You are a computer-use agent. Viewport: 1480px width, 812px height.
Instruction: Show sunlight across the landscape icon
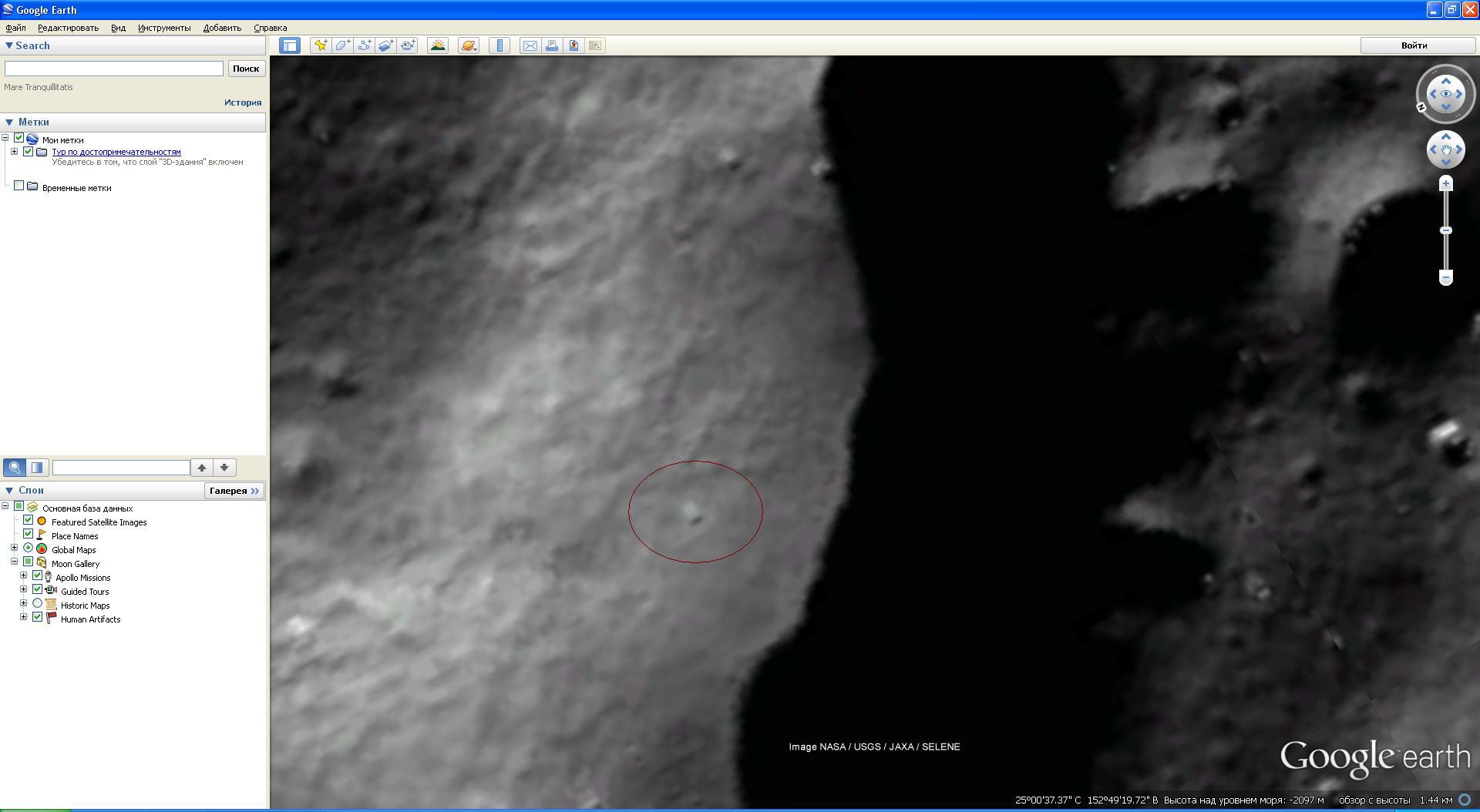[438, 45]
